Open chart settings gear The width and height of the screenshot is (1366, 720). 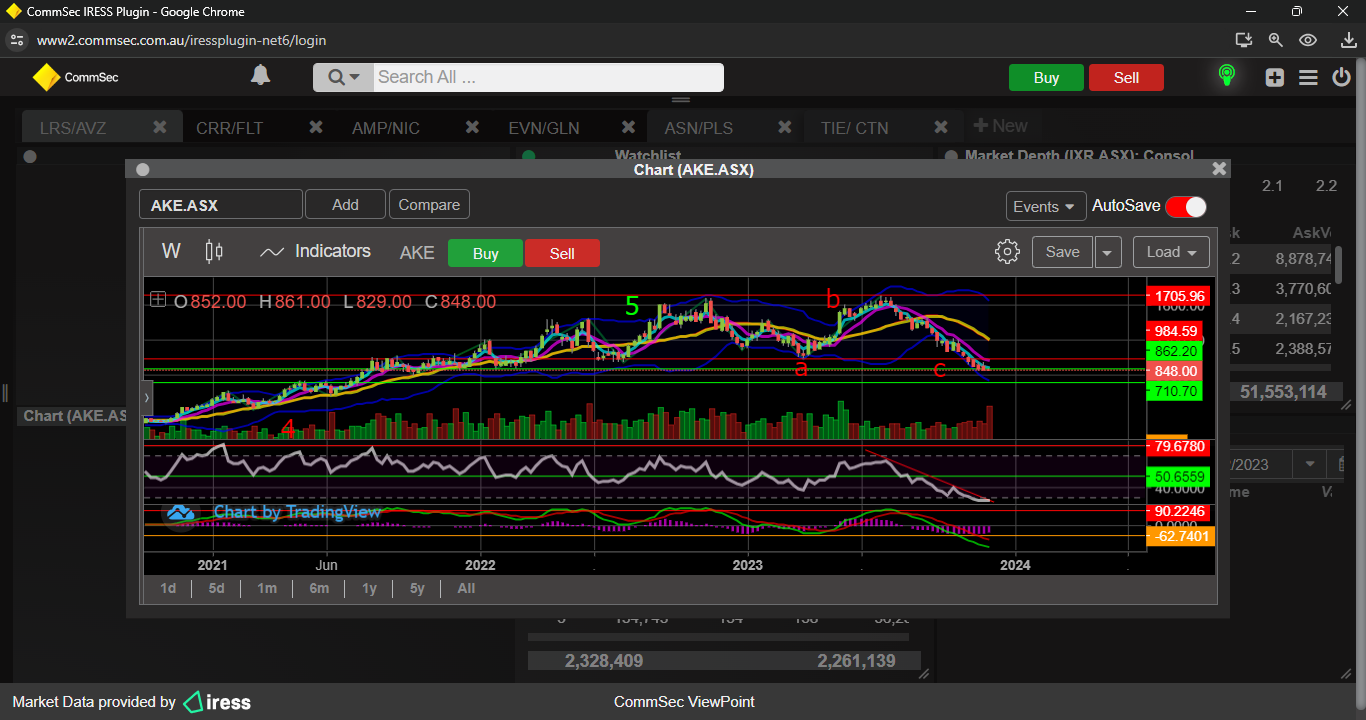pos(1007,251)
